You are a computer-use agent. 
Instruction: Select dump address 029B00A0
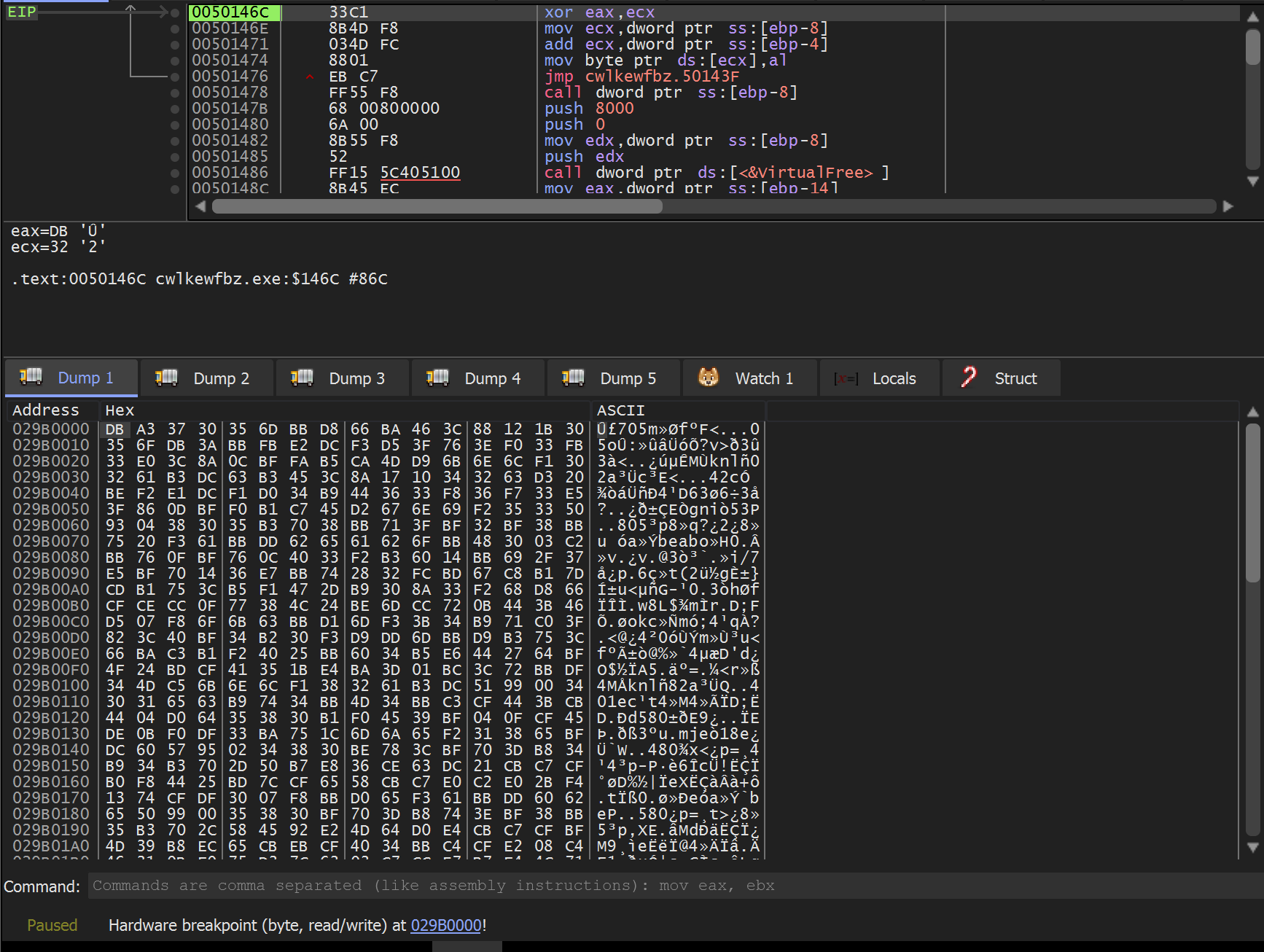pyautogui.click(x=51, y=590)
